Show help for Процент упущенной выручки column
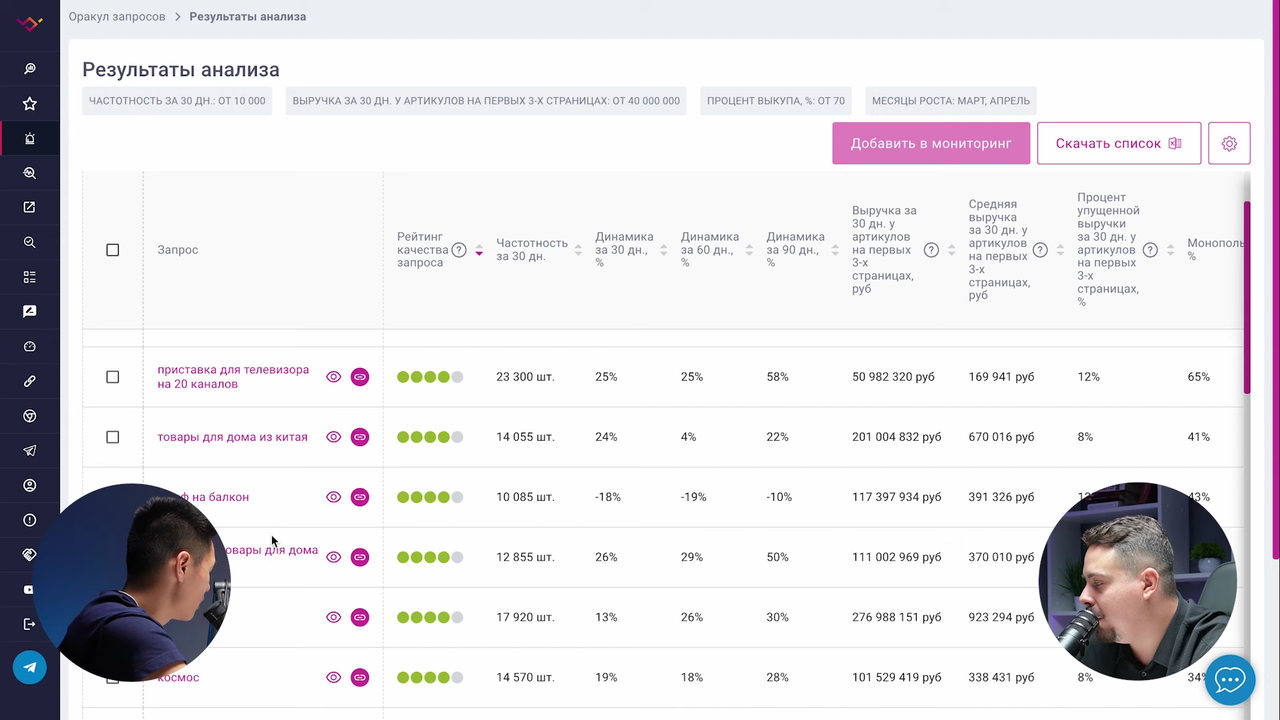The image size is (1280, 720). (x=1150, y=250)
